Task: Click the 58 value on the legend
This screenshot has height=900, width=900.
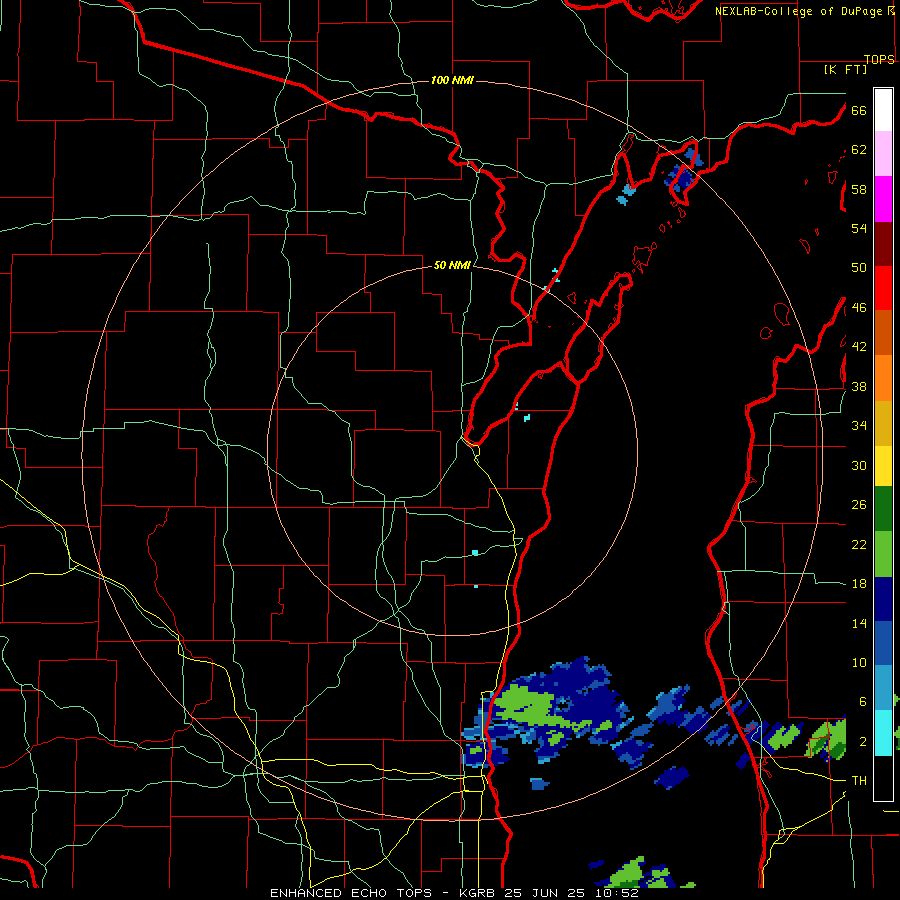Action: click(859, 189)
